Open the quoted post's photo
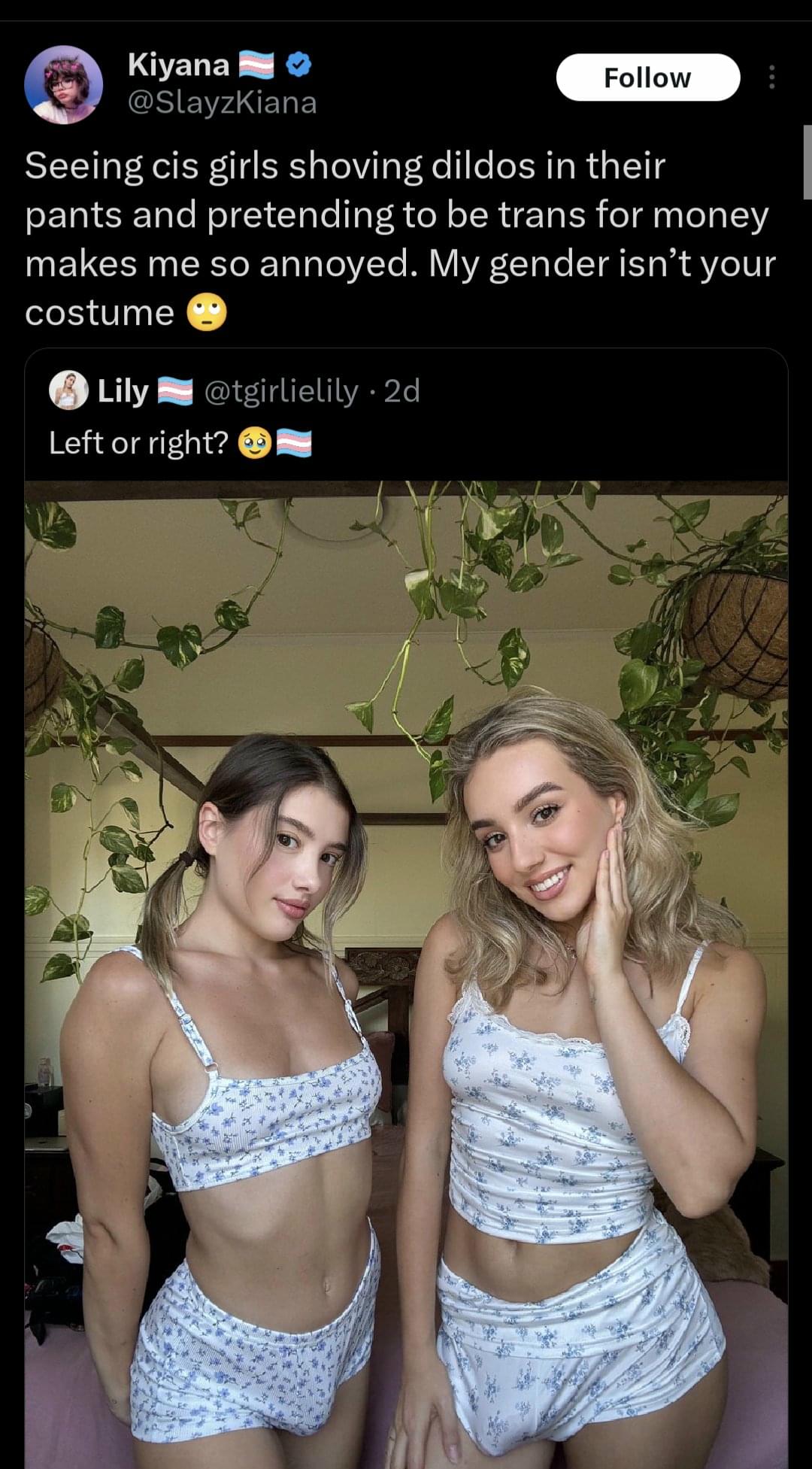This screenshot has width=812, height=1469. point(406,975)
